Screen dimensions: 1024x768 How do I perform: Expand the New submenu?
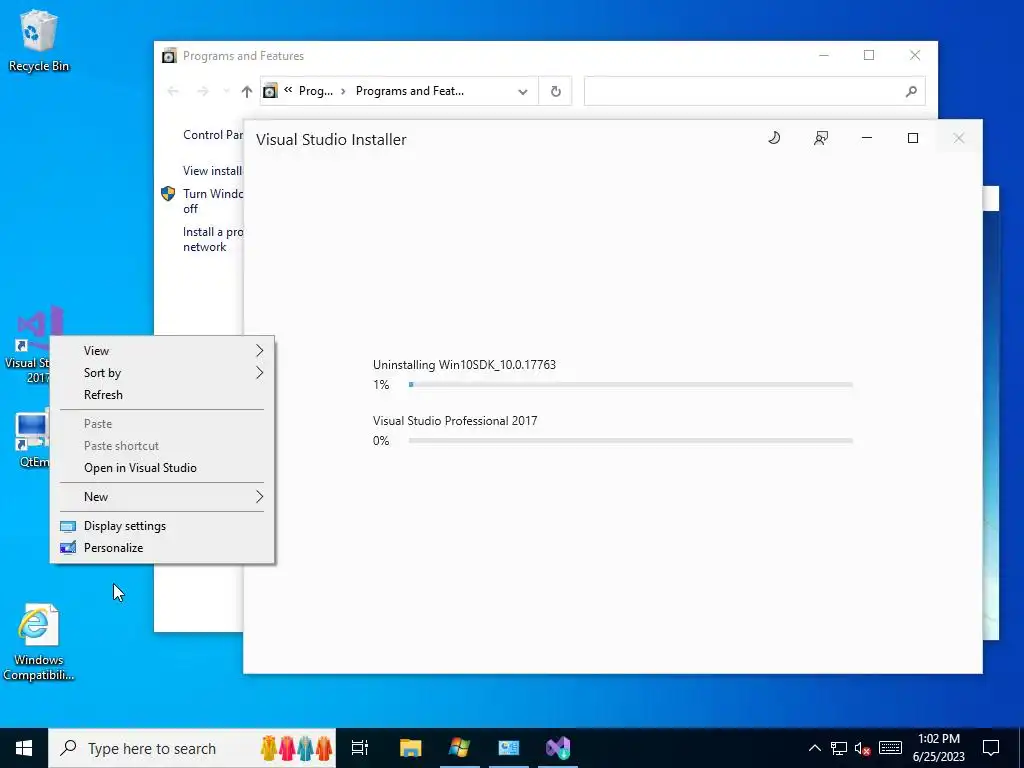tap(162, 496)
